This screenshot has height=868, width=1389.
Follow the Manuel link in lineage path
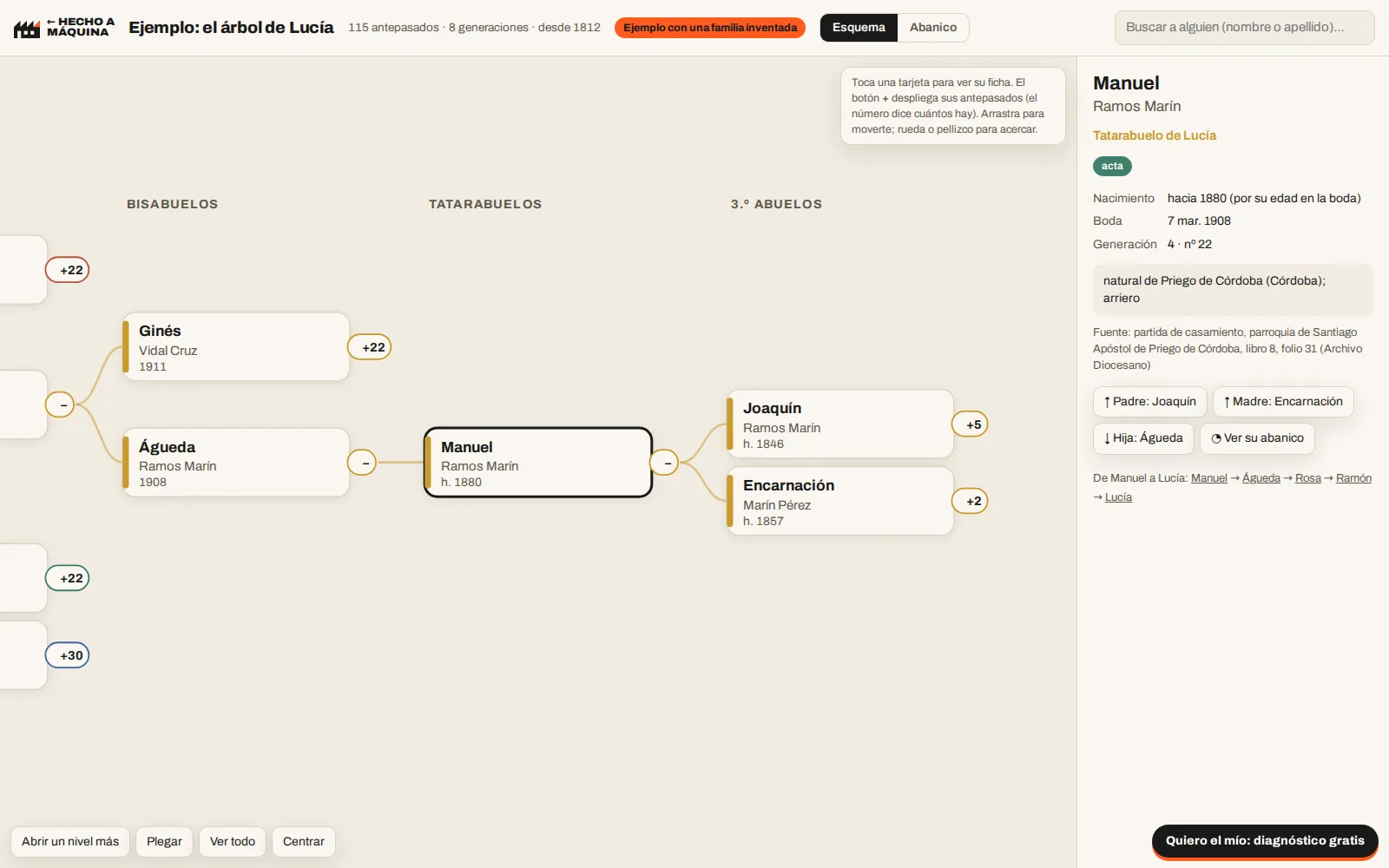[1208, 478]
